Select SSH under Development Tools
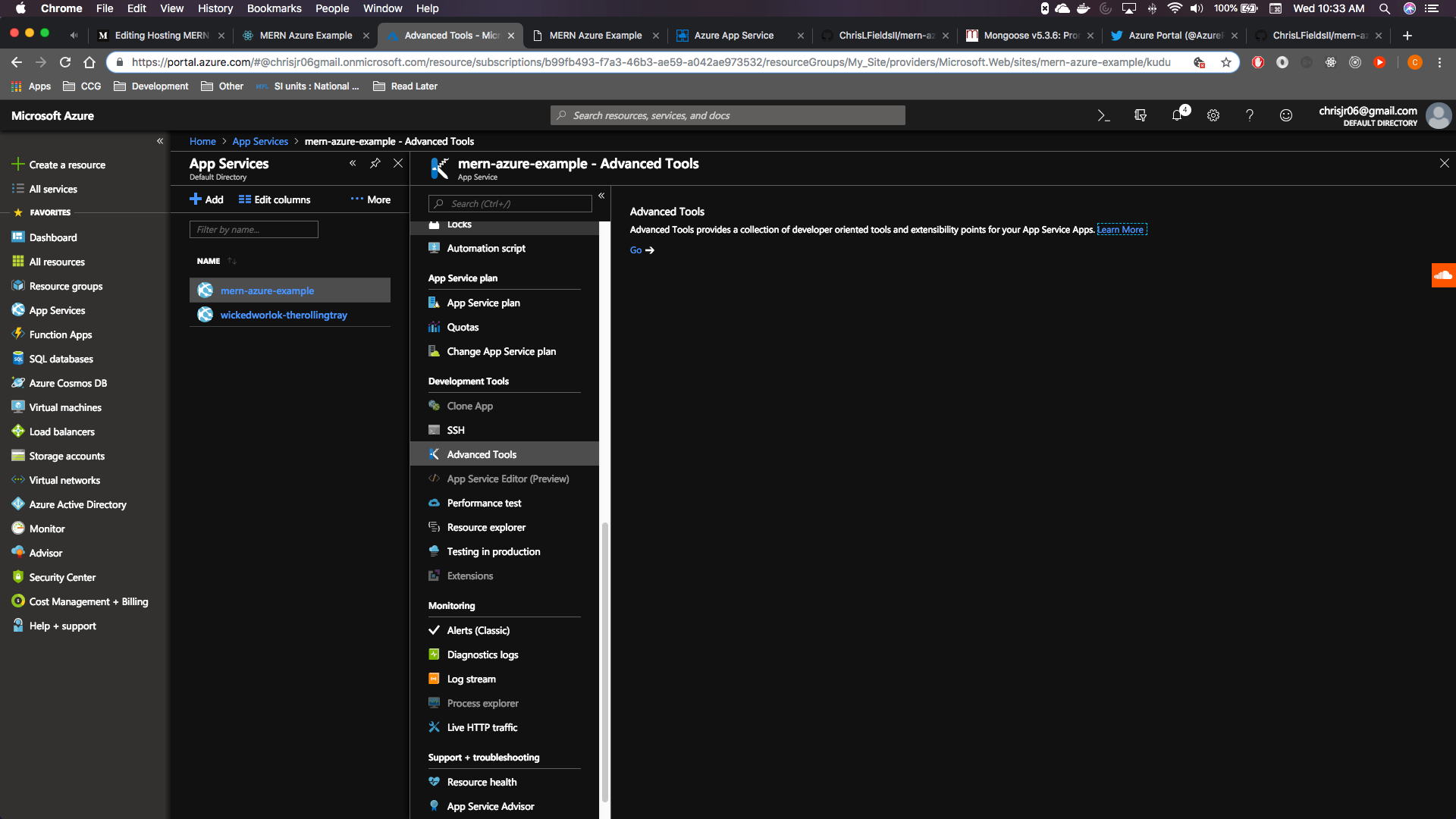 click(x=456, y=430)
